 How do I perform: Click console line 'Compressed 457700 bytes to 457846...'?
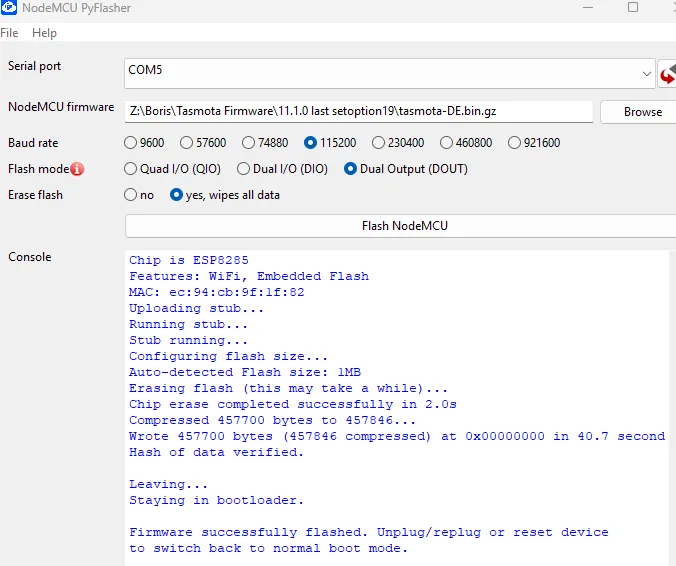click(x=272, y=420)
